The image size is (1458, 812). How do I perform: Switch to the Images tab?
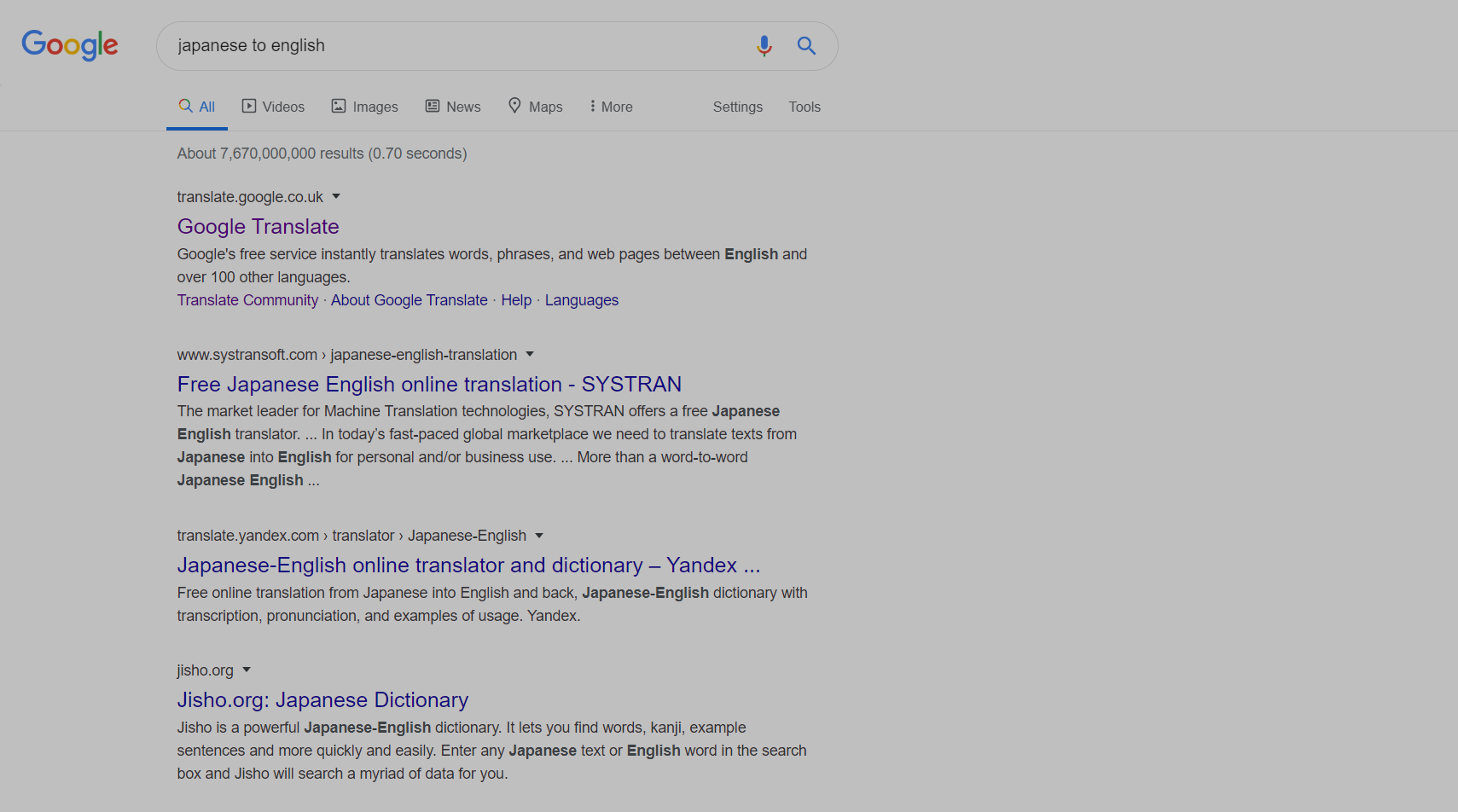pos(364,107)
